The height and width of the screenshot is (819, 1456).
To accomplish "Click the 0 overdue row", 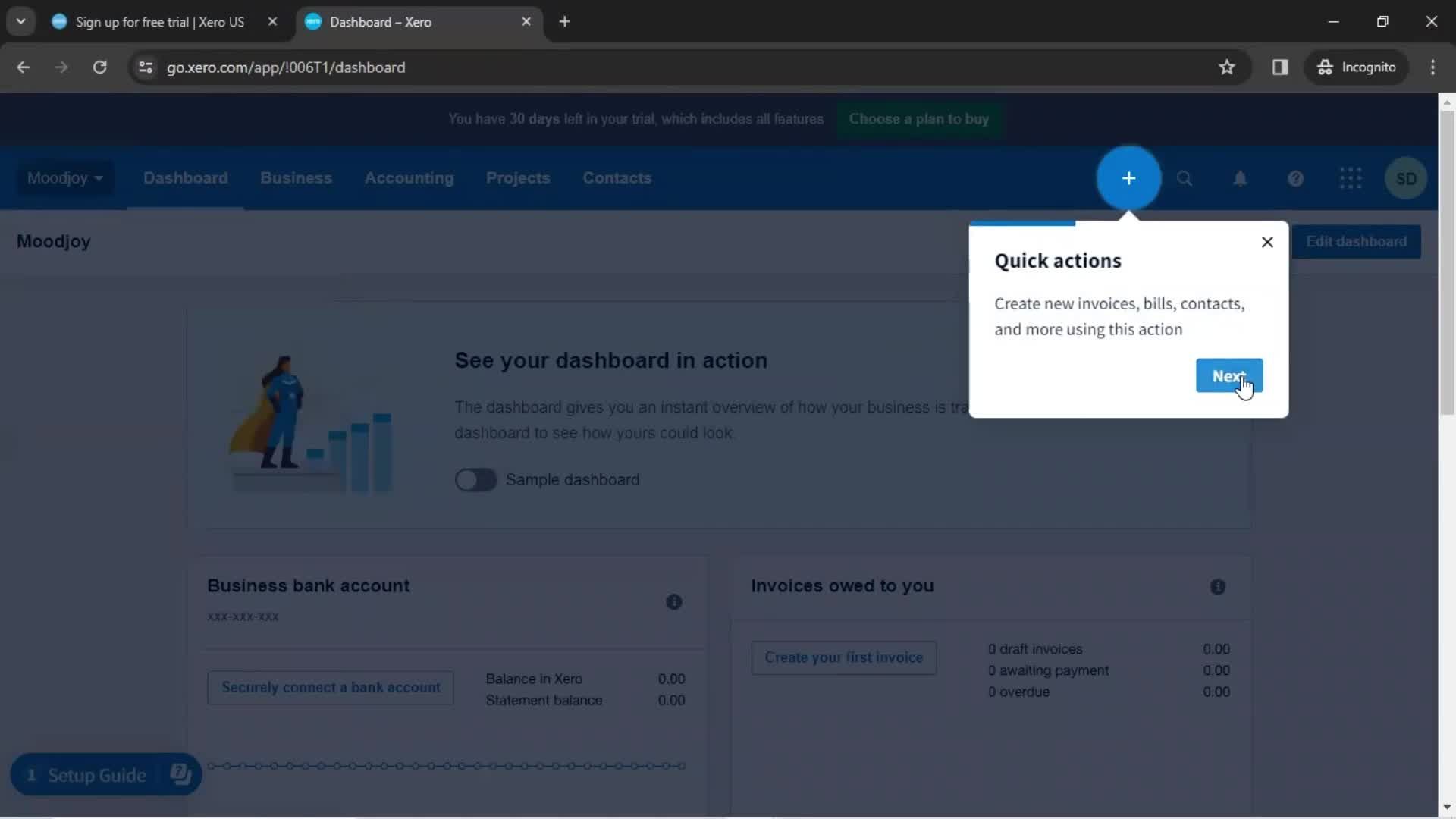I will click(x=1109, y=692).
